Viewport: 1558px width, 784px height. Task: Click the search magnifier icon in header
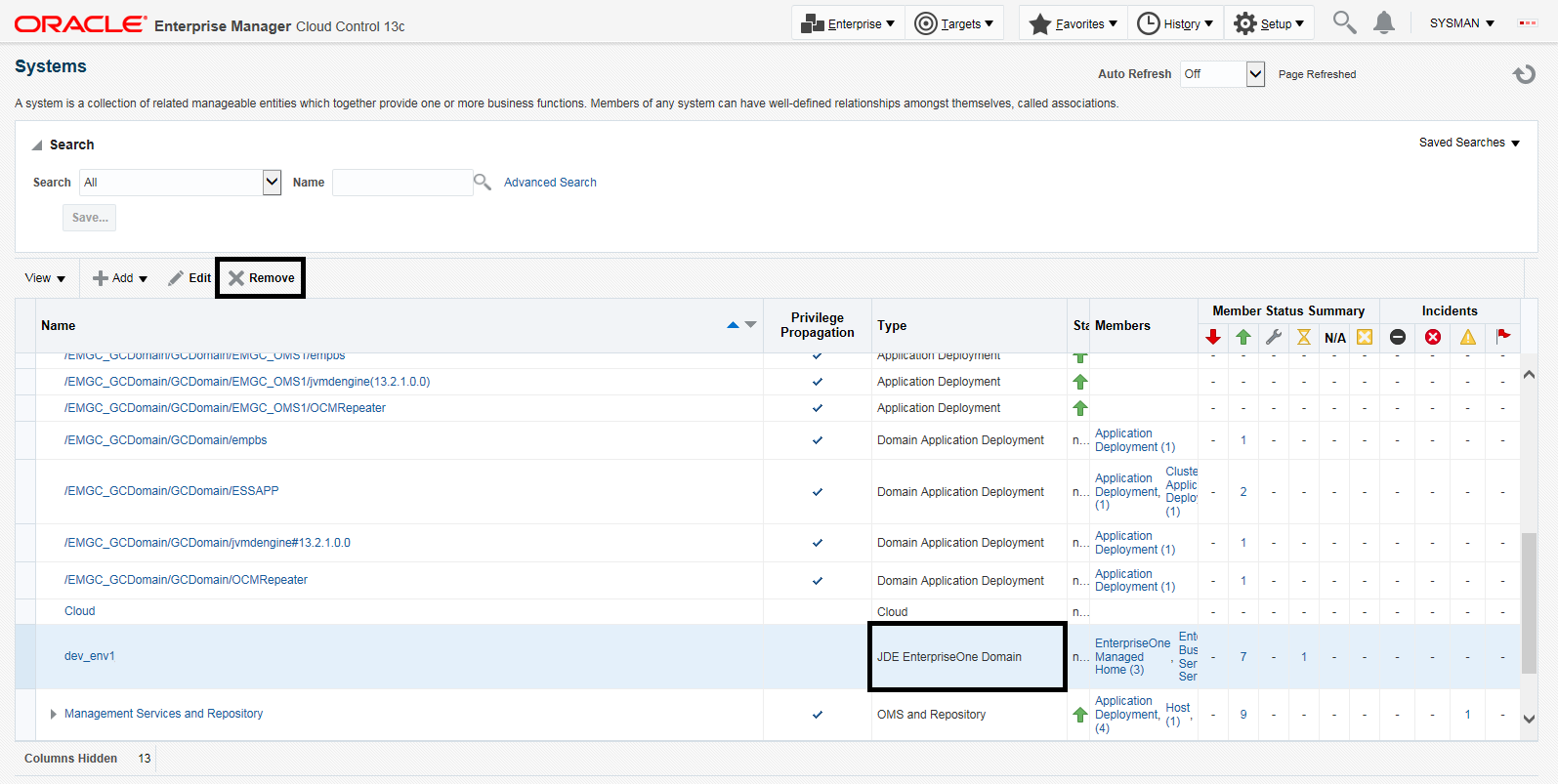click(x=1344, y=22)
